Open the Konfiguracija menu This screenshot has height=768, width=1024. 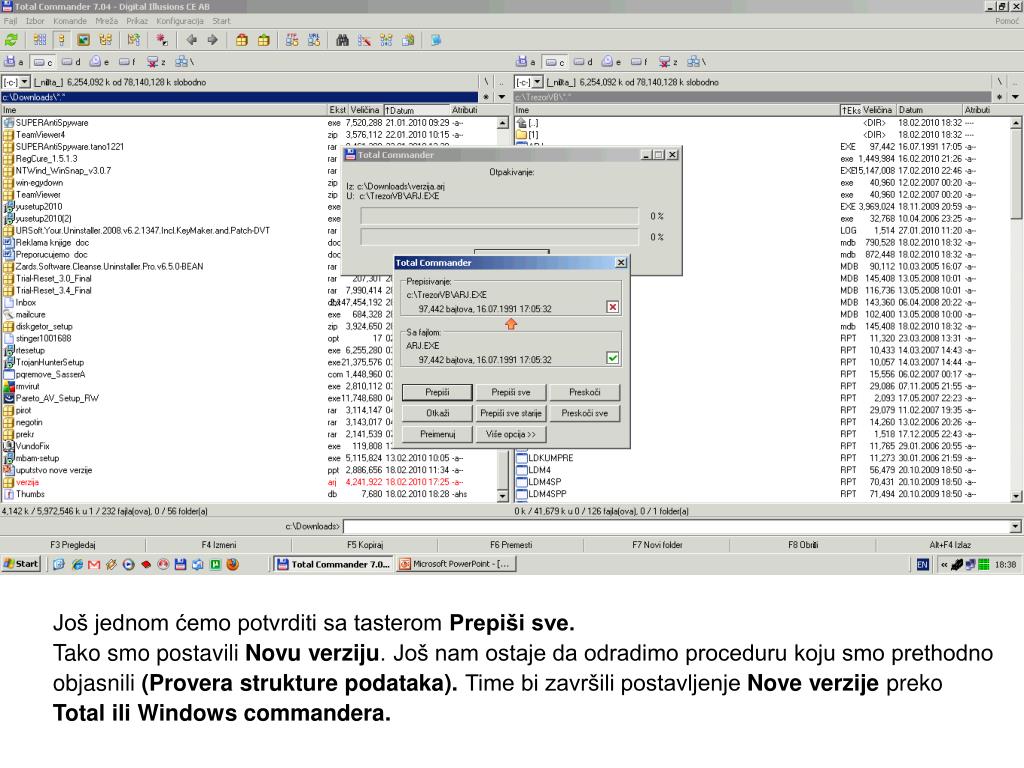click(180, 21)
